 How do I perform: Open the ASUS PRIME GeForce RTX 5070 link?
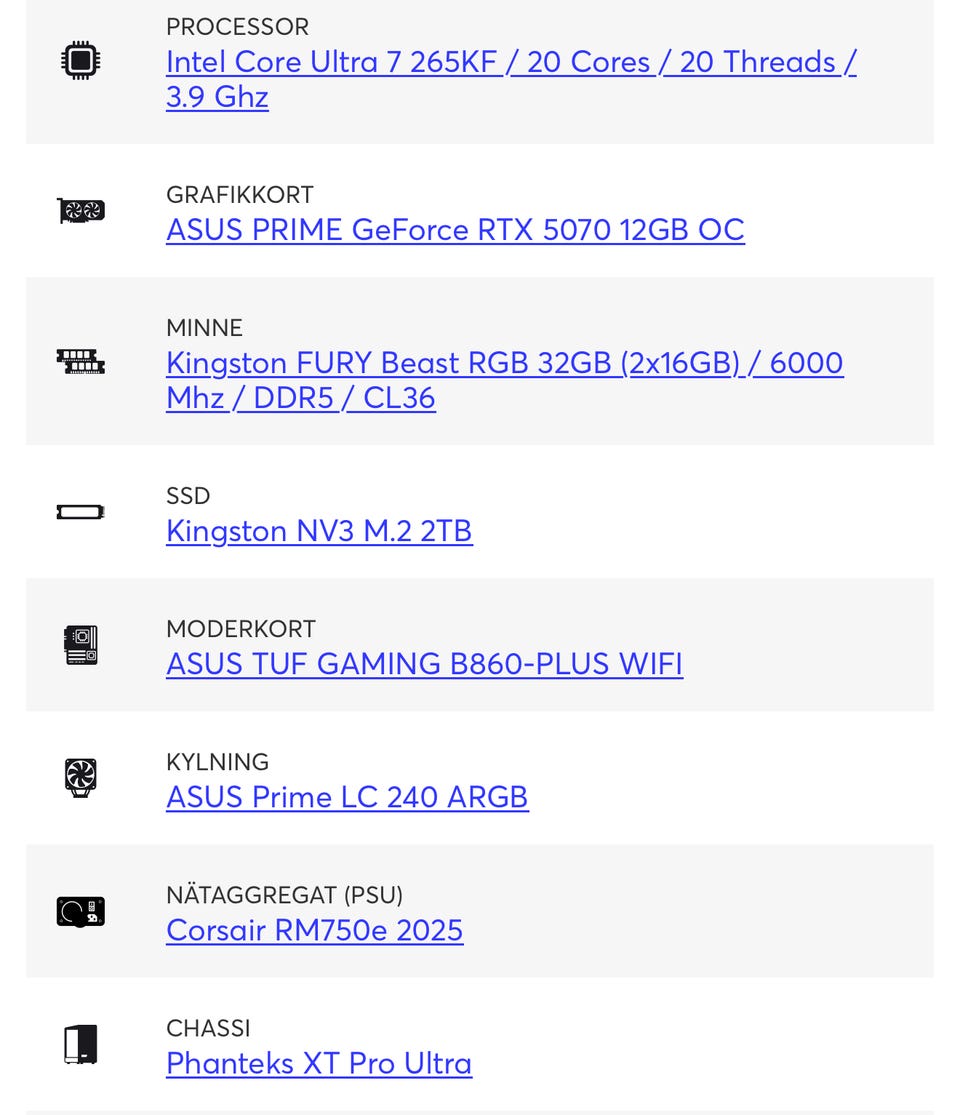[x=455, y=230]
